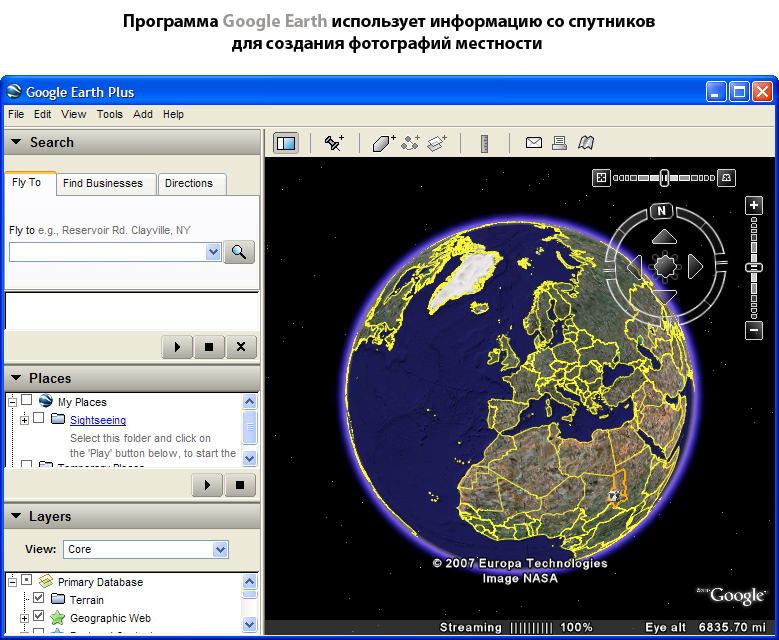Play the Places tour
Image resolution: width=779 pixels, height=640 pixels.
point(207,485)
